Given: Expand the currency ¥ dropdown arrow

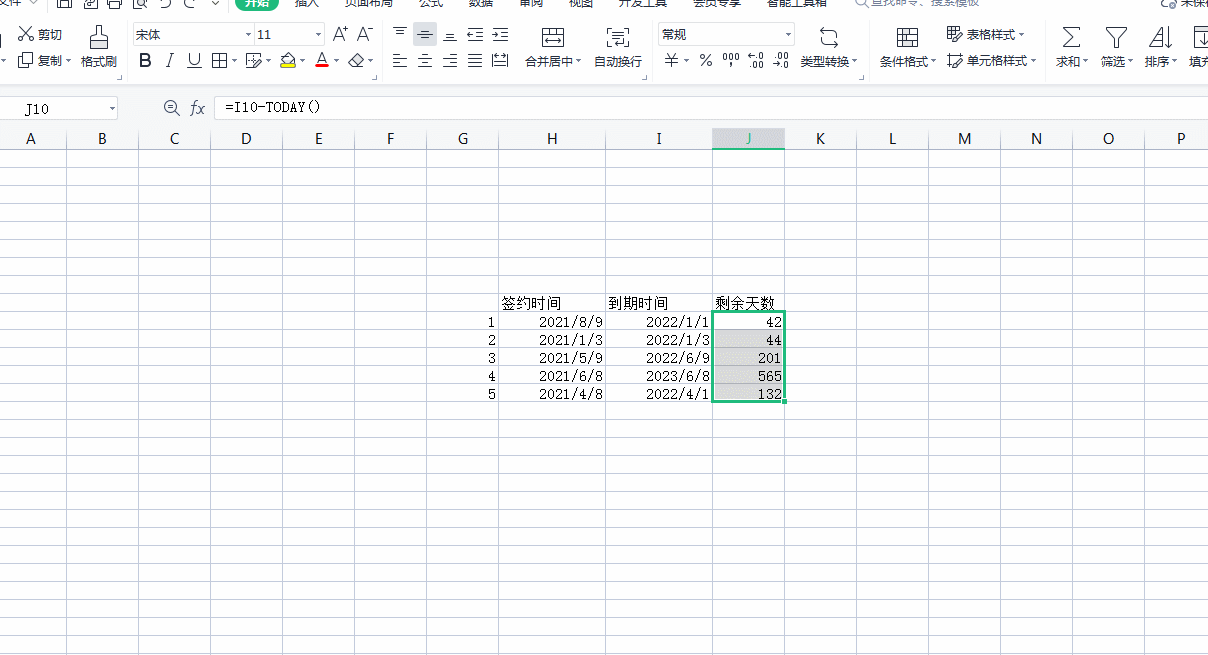Looking at the screenshot, I should tap(687, 61).
